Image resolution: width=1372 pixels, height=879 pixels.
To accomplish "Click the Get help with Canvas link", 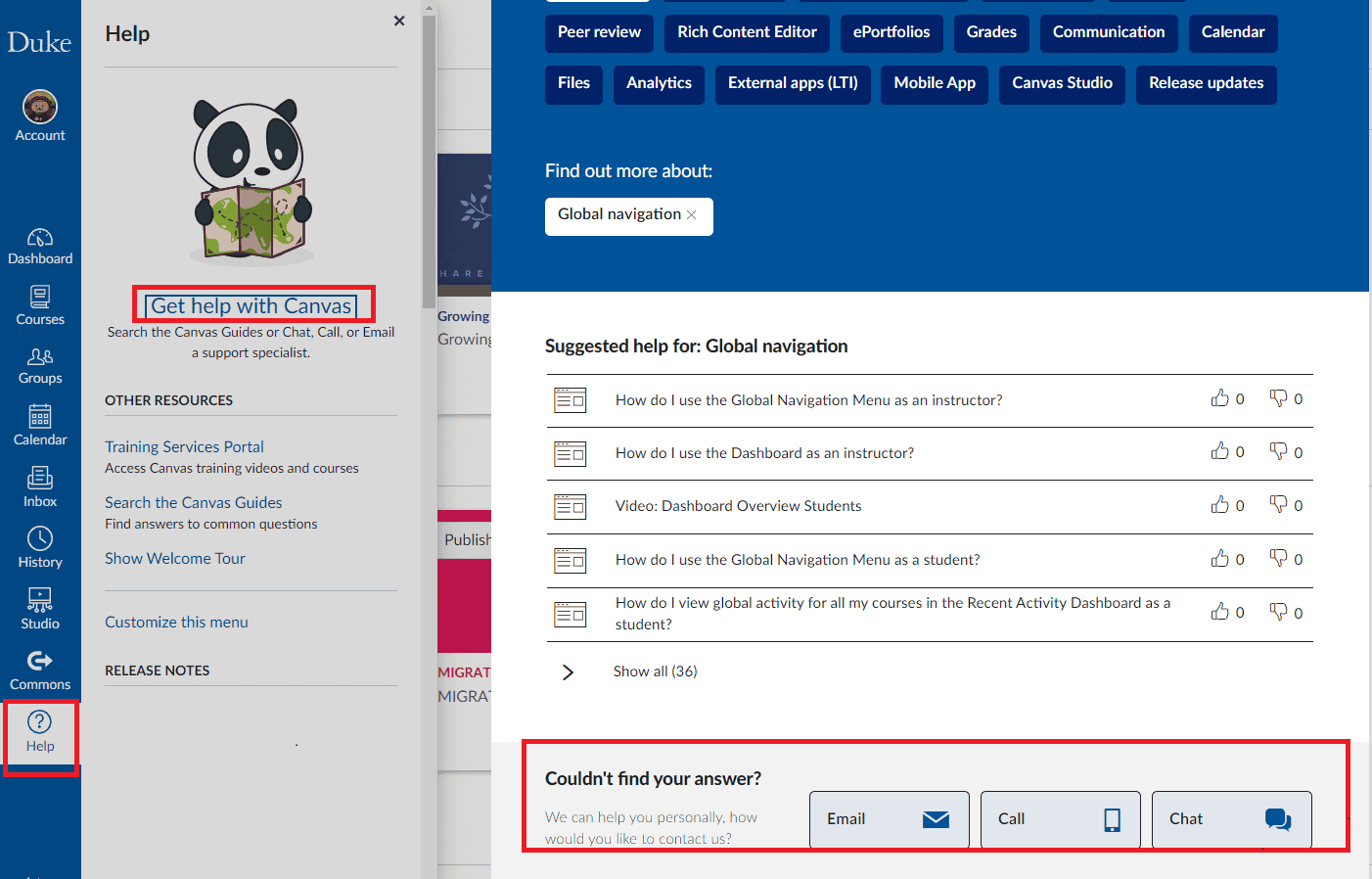I will click(x=252, y=306).
